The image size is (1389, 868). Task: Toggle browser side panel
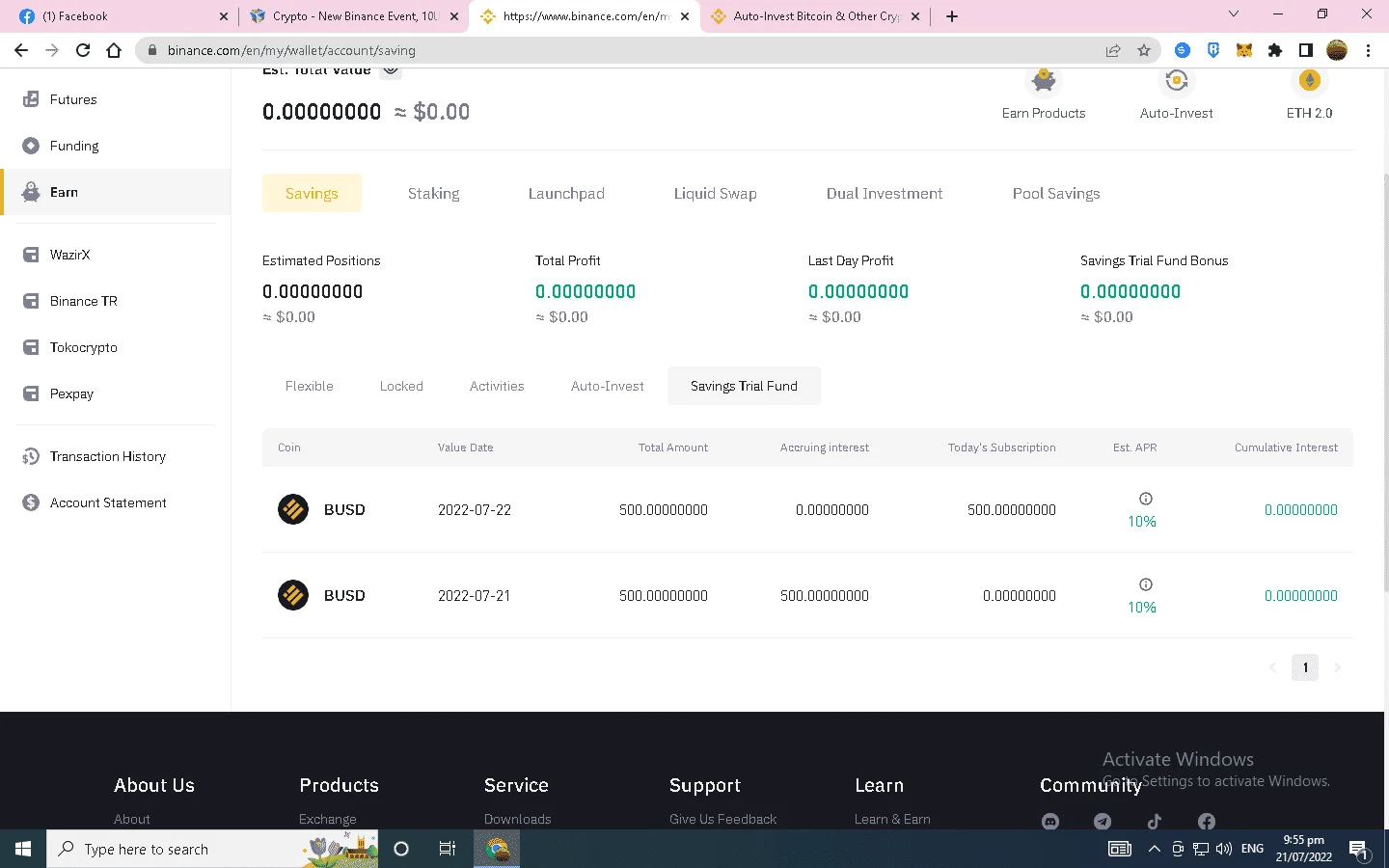pos(1306,50)
